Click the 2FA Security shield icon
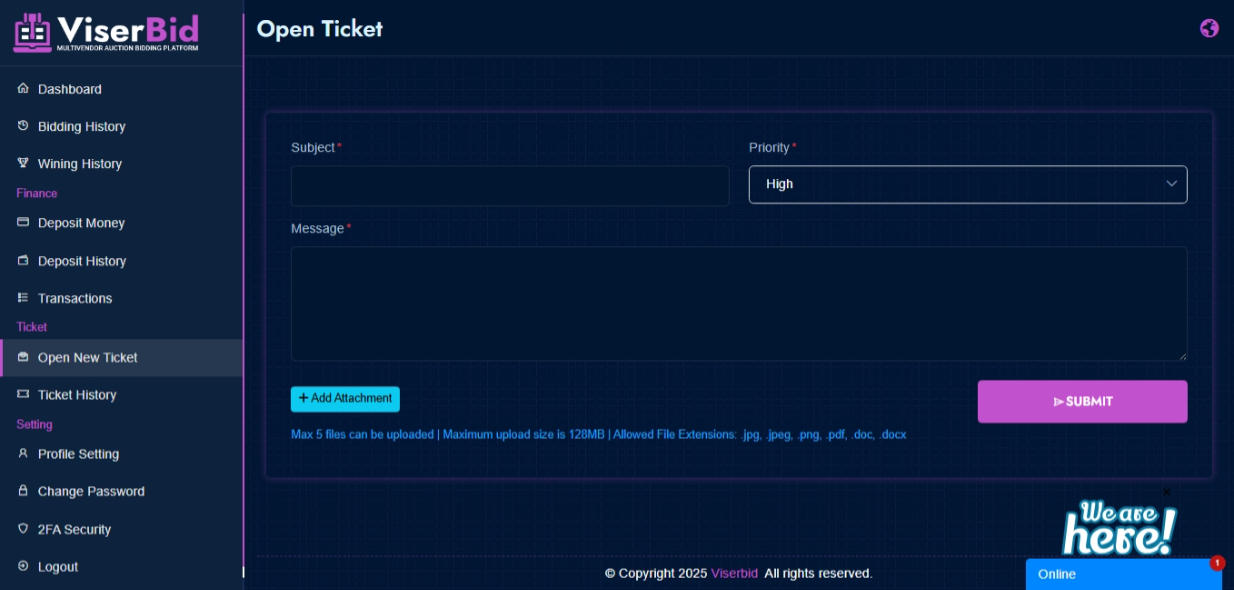 coord(23,529)
